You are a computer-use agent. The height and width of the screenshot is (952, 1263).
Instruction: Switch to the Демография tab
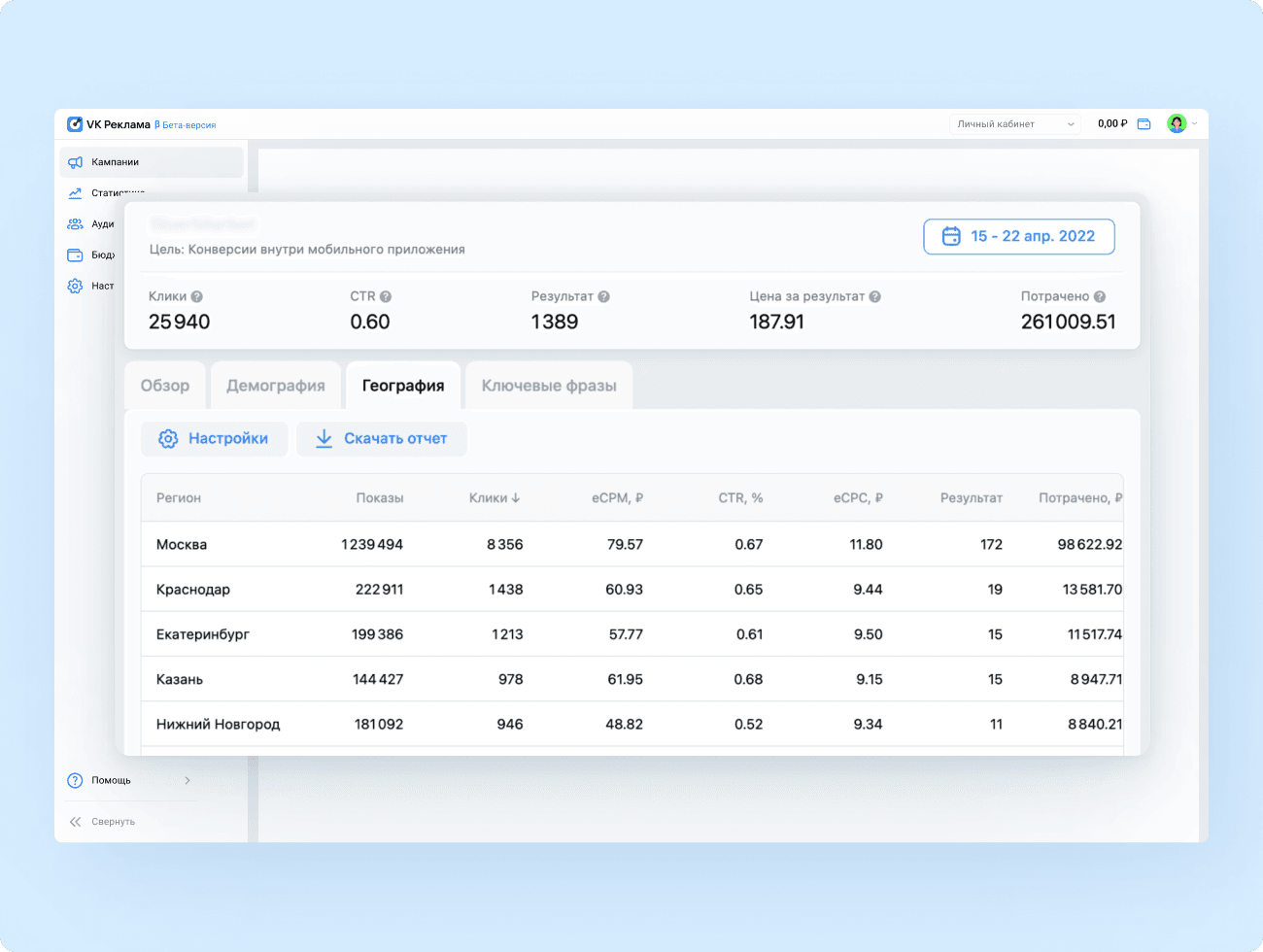point(276,386)
